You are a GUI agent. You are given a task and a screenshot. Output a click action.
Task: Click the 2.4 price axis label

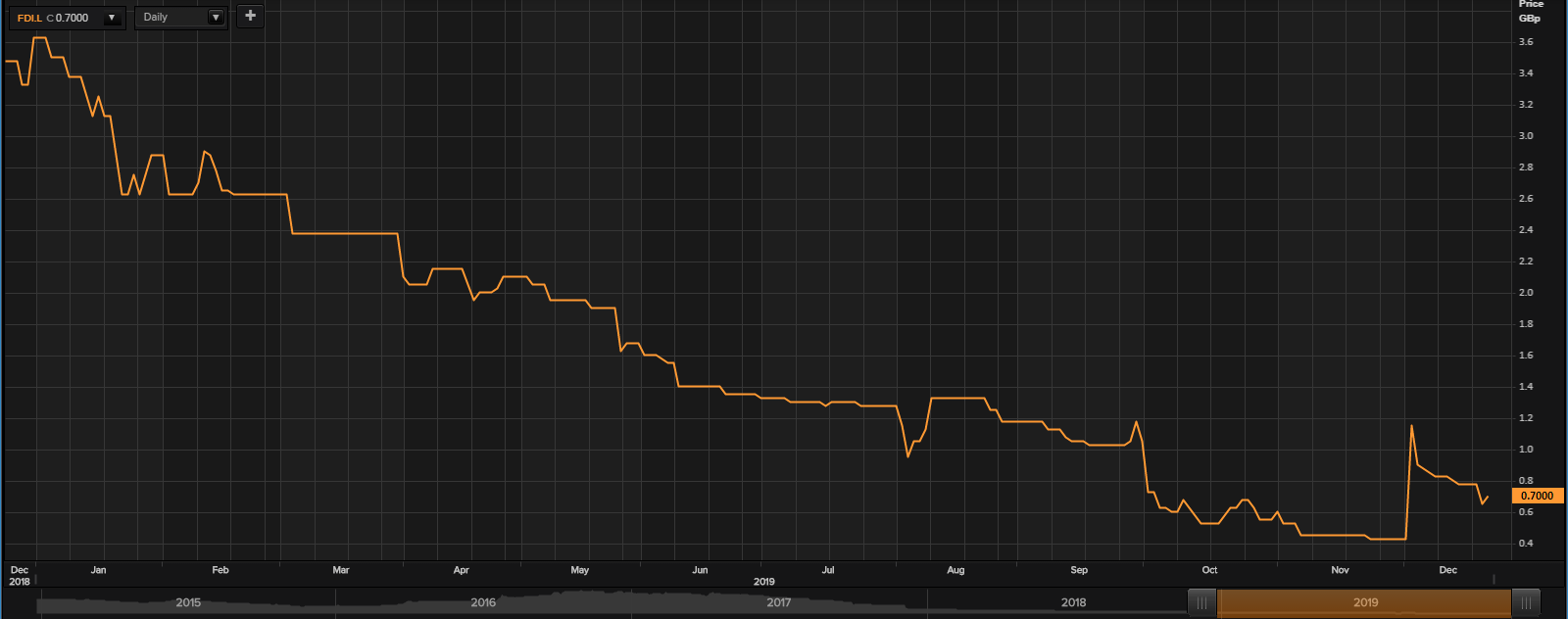[1526, 230]
